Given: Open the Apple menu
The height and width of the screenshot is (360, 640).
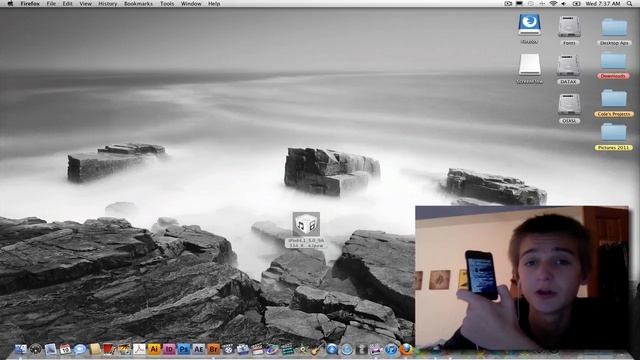Looking at the screenshot, I should tap(10, 4).
